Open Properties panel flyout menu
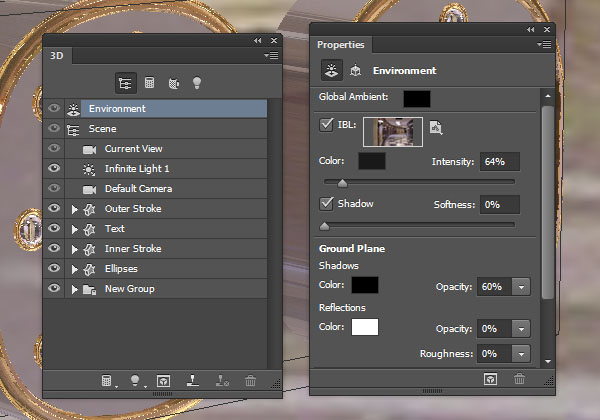The height and width of the screenshot is (420, 600). pos(544,44)
